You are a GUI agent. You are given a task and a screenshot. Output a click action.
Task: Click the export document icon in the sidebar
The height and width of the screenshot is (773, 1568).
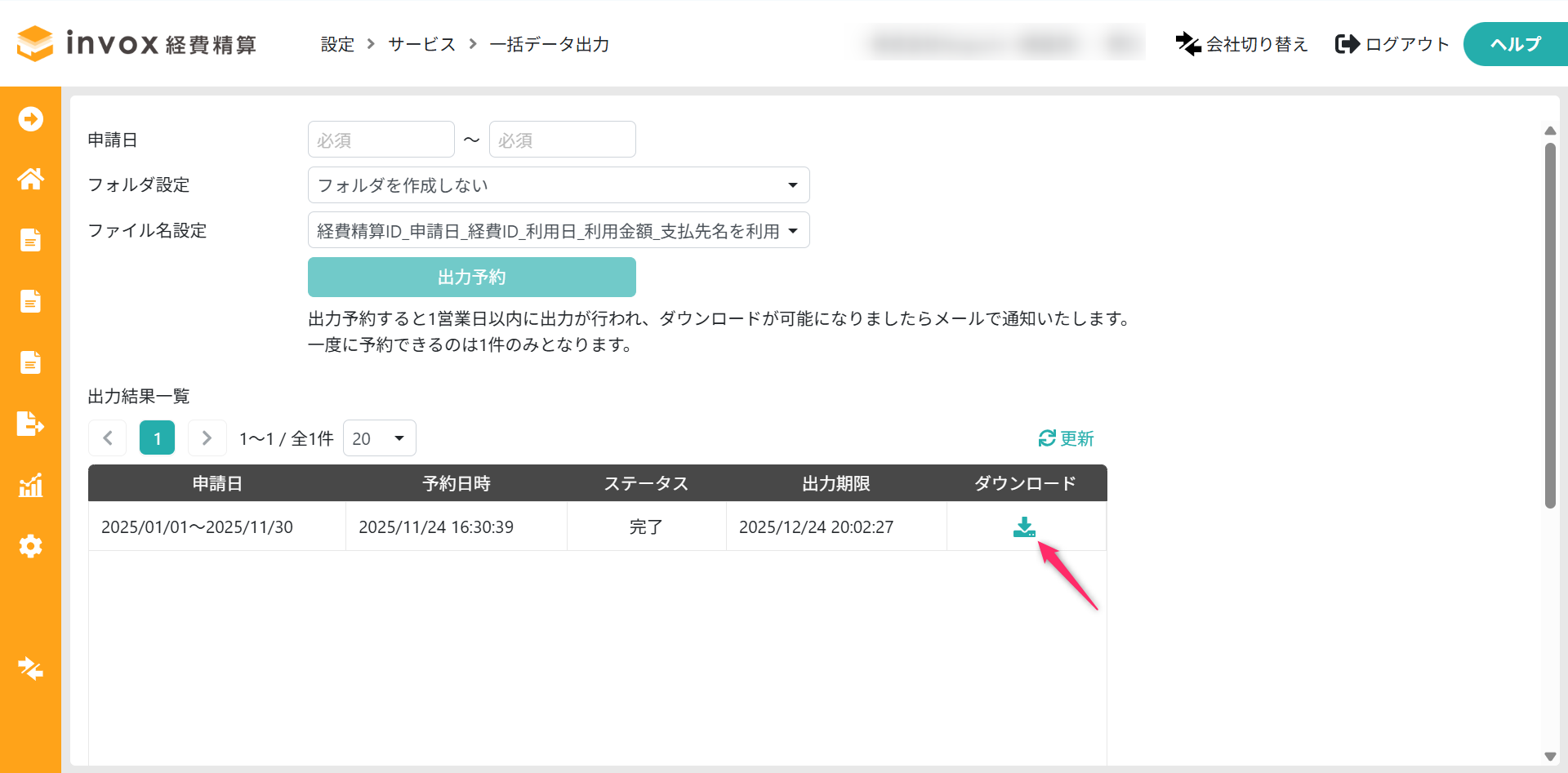[x=30, y=424]
